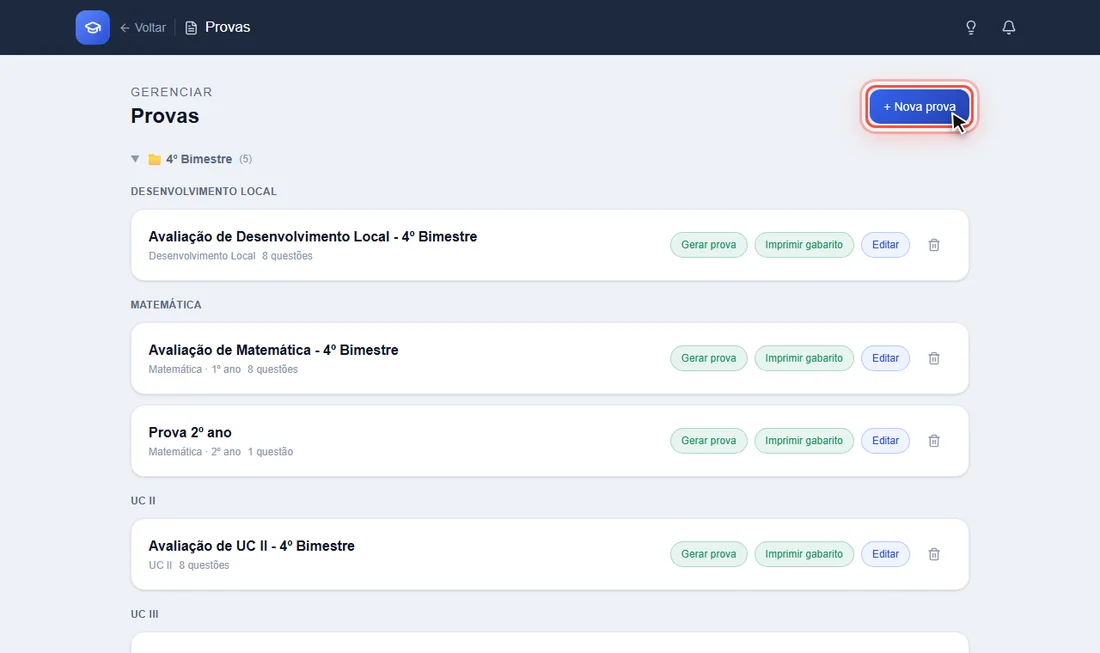1100x653 pixels.
Task: Delete Avaliação de Desenvolvimento Local with trash icon
Action: (934, 245)
